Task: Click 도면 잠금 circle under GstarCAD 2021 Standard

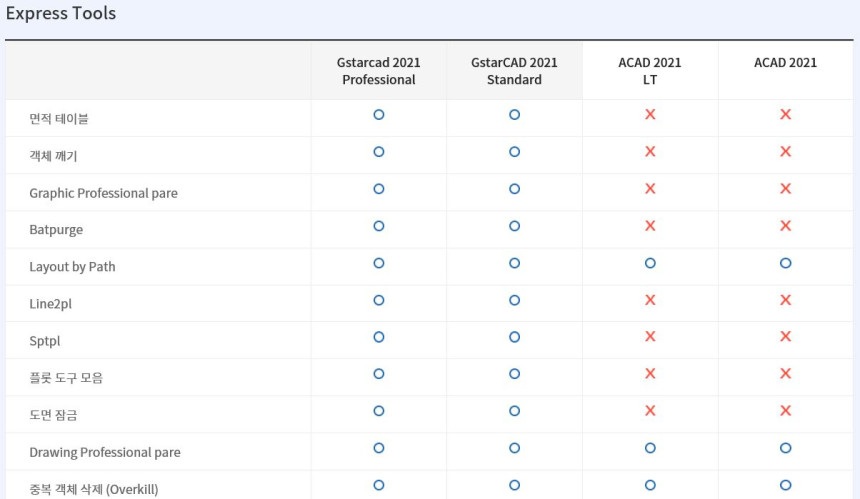Action: tap(514, 411)
